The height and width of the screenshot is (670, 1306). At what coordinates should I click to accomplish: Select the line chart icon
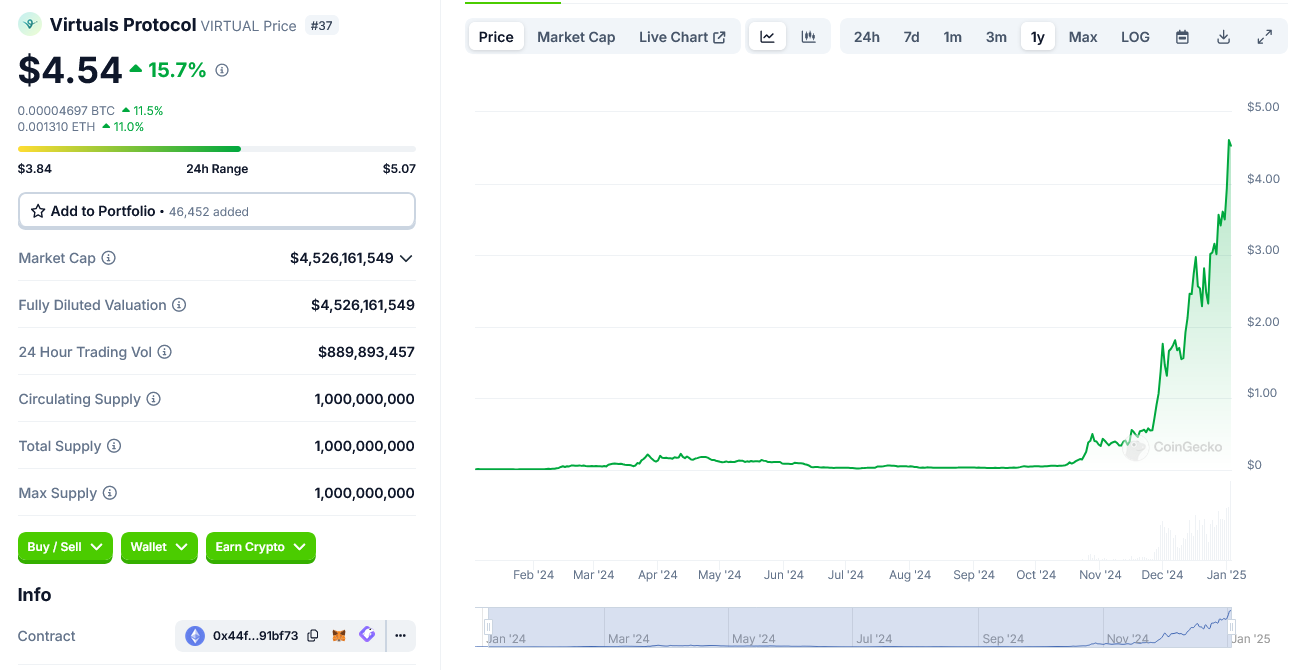click(767, 36)
